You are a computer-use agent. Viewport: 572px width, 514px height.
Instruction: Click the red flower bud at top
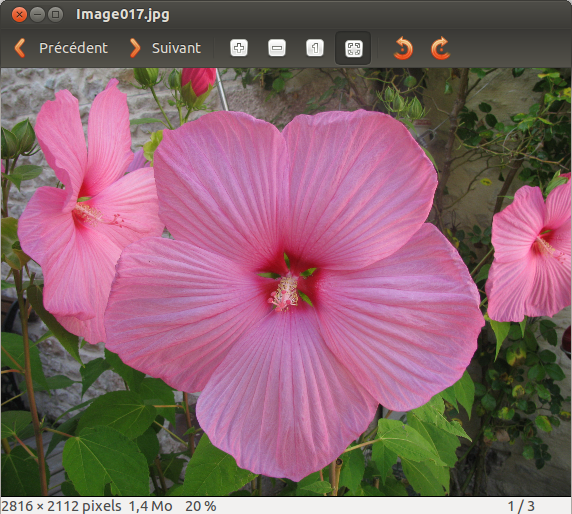pos(199,81)
